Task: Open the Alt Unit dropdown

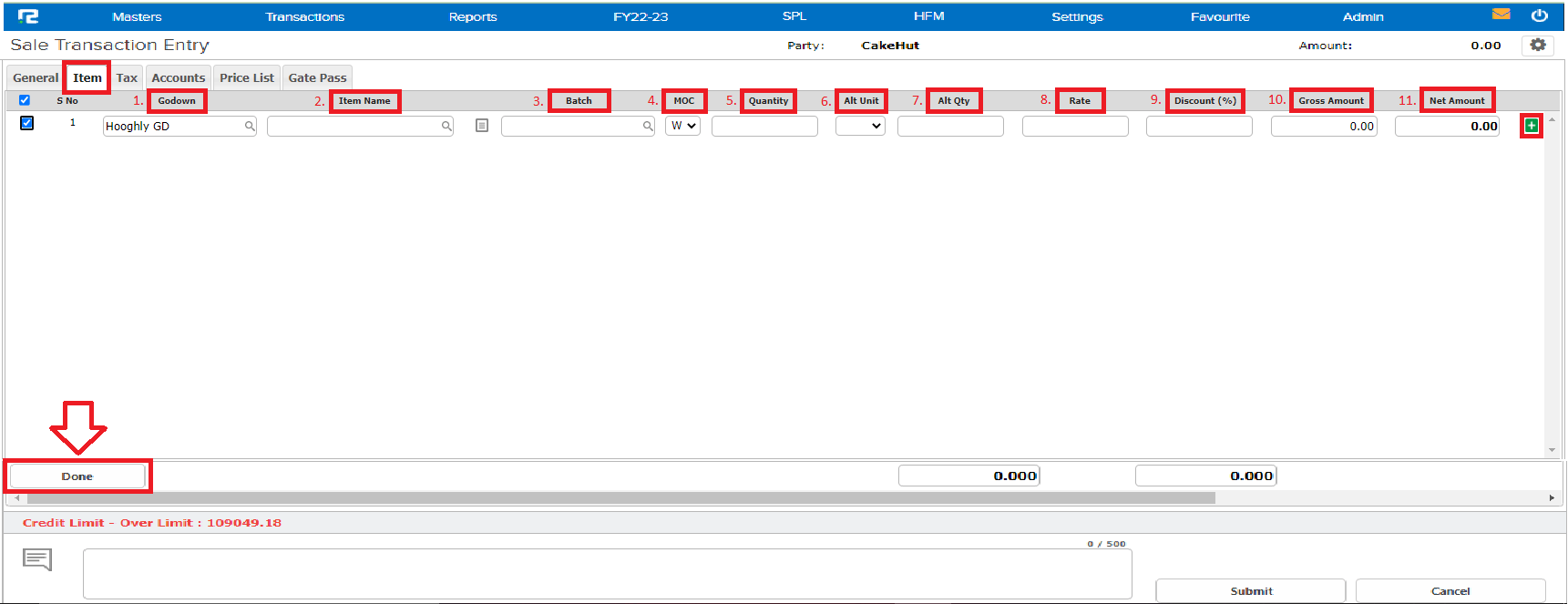Action: coord(860,126)
